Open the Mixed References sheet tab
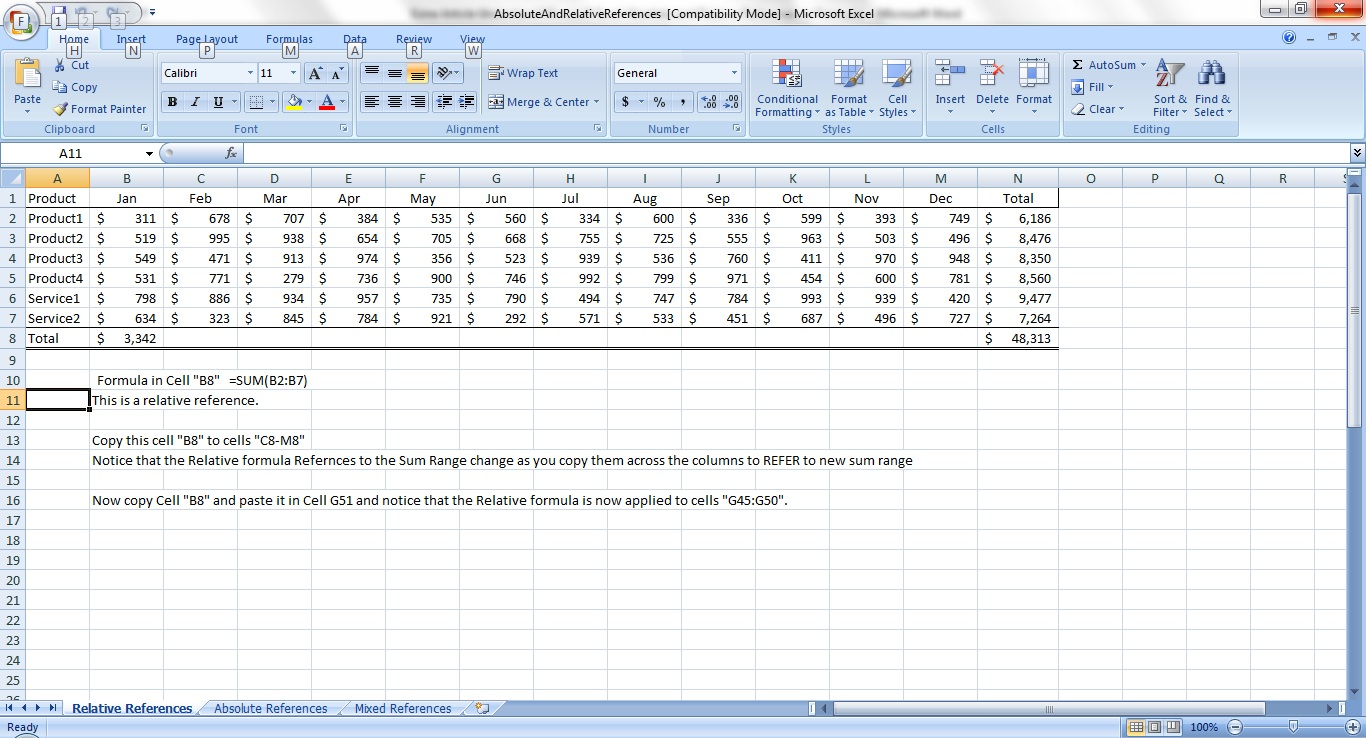The image size is (1366, 738). [x=403, y=708]
